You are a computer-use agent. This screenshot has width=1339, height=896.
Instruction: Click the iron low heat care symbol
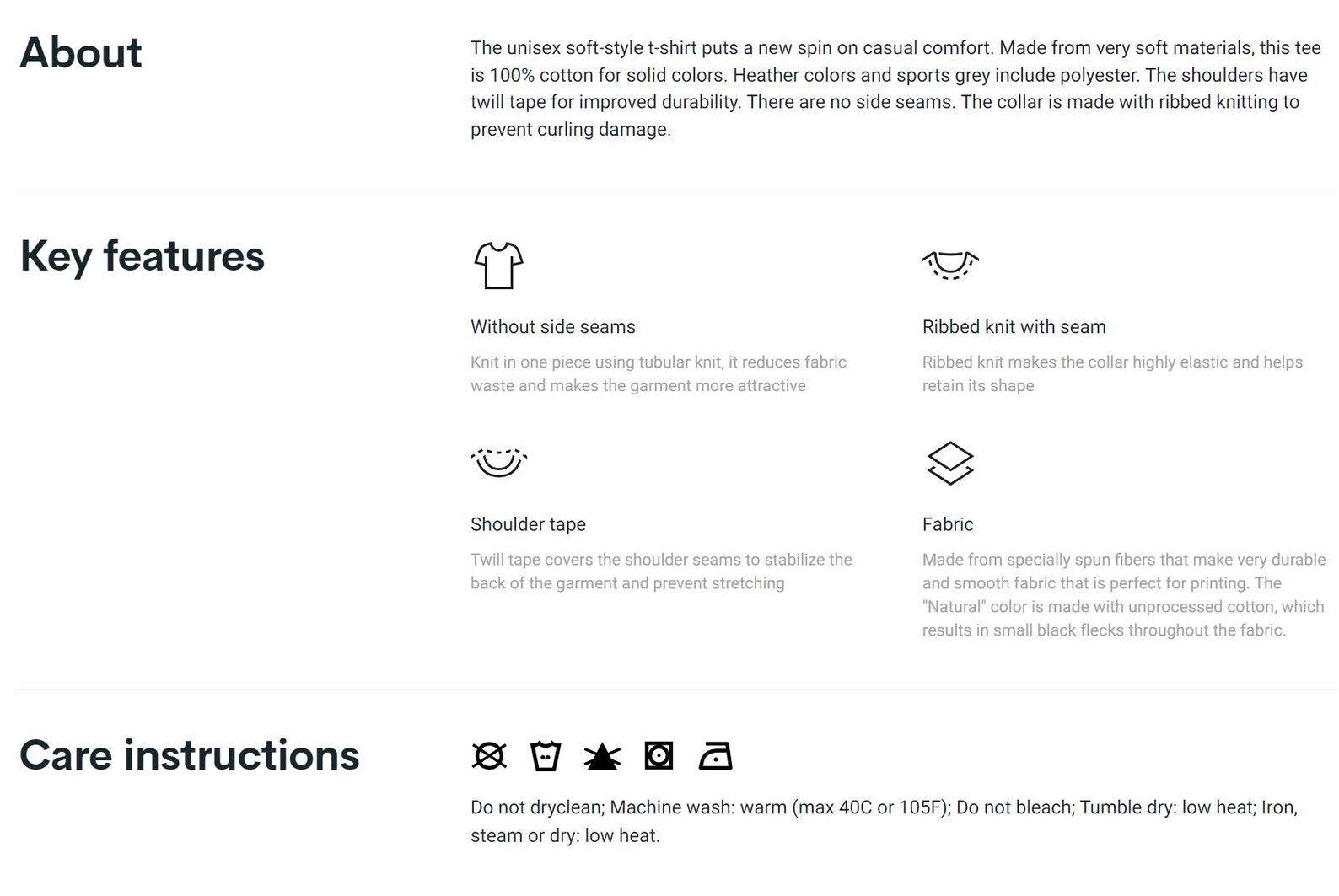tap(716, 756)
